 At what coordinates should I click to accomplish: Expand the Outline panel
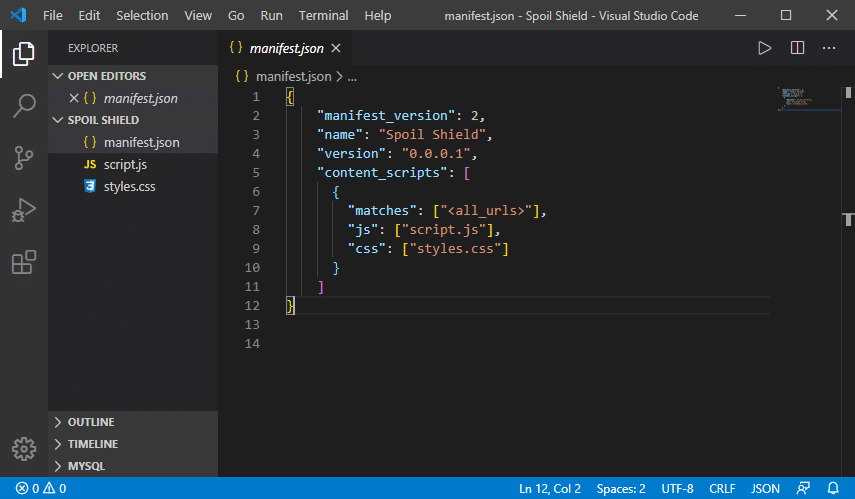pyautogui.click(x=133, y=422)
